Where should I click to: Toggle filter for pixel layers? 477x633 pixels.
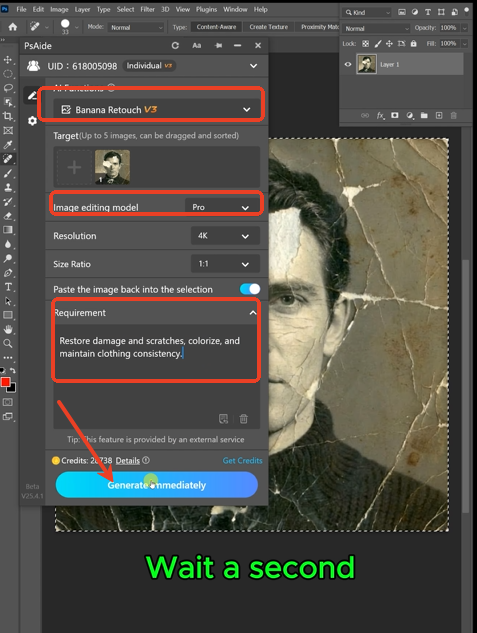402,12
